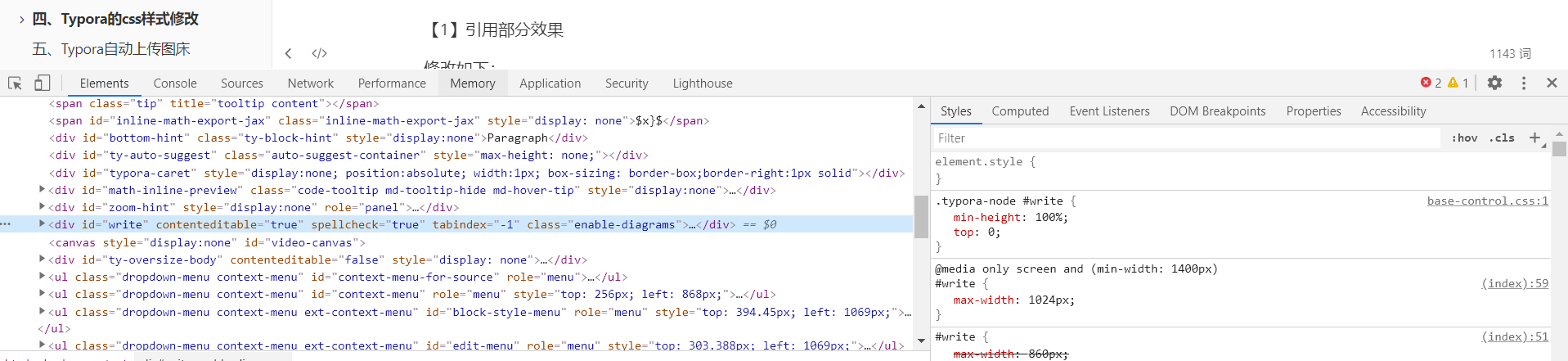The height and width of the screenshot is (361, 1568).
Task: Select the canvas#video-canvas DOM line
Action: pyautogui.click(x=207, y=242)
